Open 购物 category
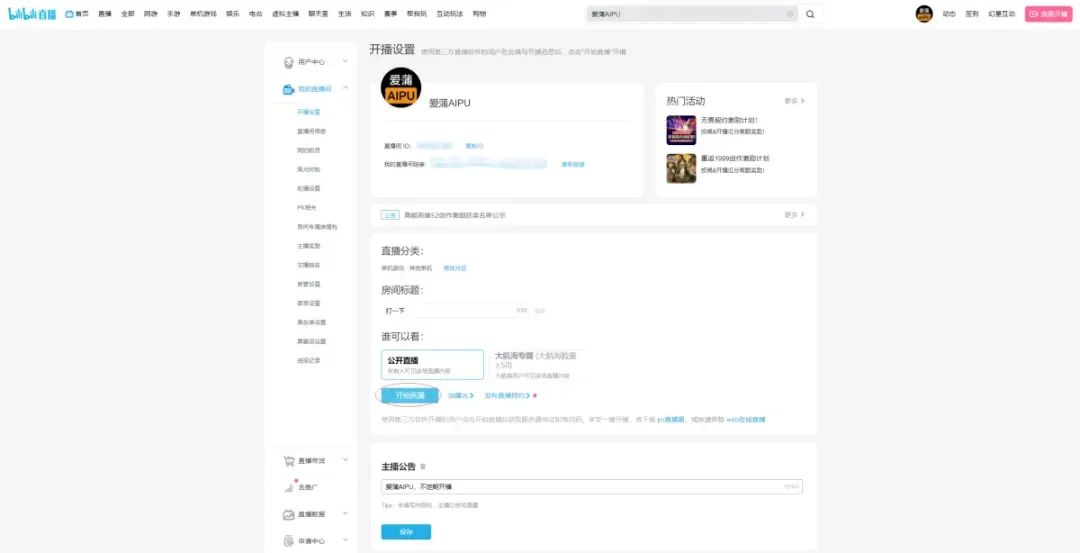The height and width of the screenshot is (553, 1080). pyautogui.click(x=479, y=14)
